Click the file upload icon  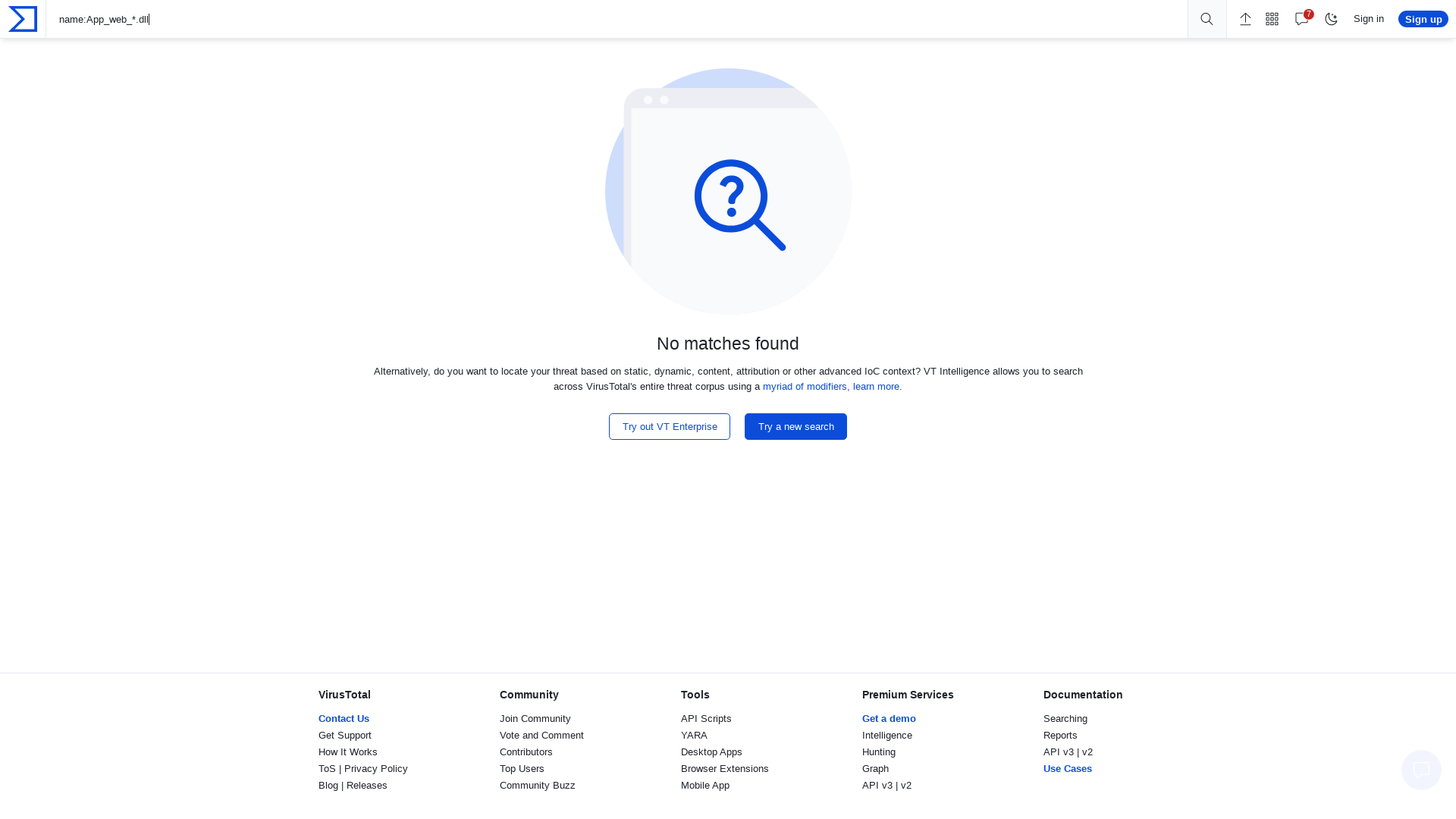(x=1245, y=18)
